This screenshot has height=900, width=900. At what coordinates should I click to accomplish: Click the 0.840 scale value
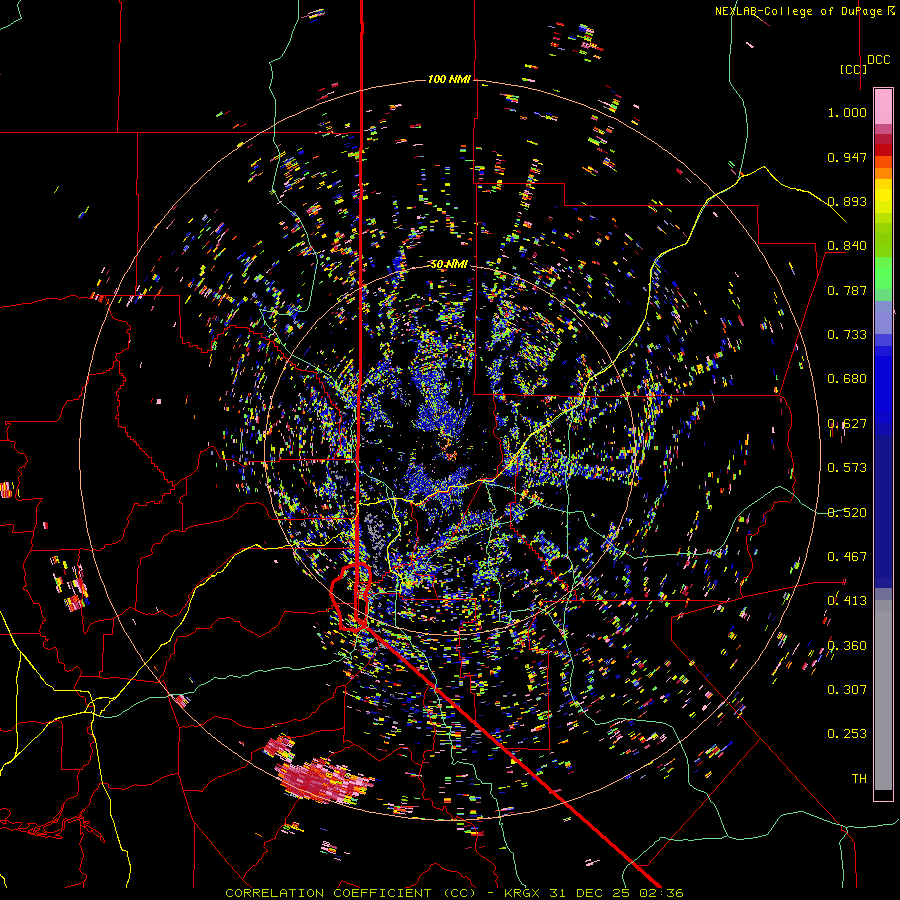847,246
